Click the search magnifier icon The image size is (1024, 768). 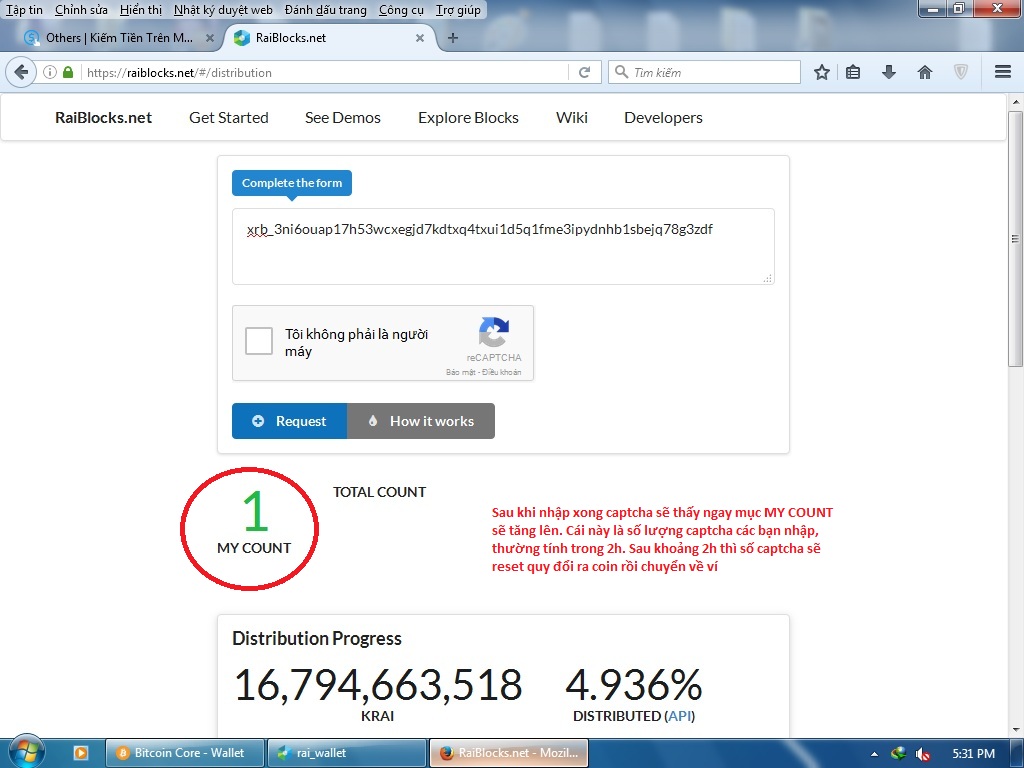pyautogui.click(x=622, y=72)
